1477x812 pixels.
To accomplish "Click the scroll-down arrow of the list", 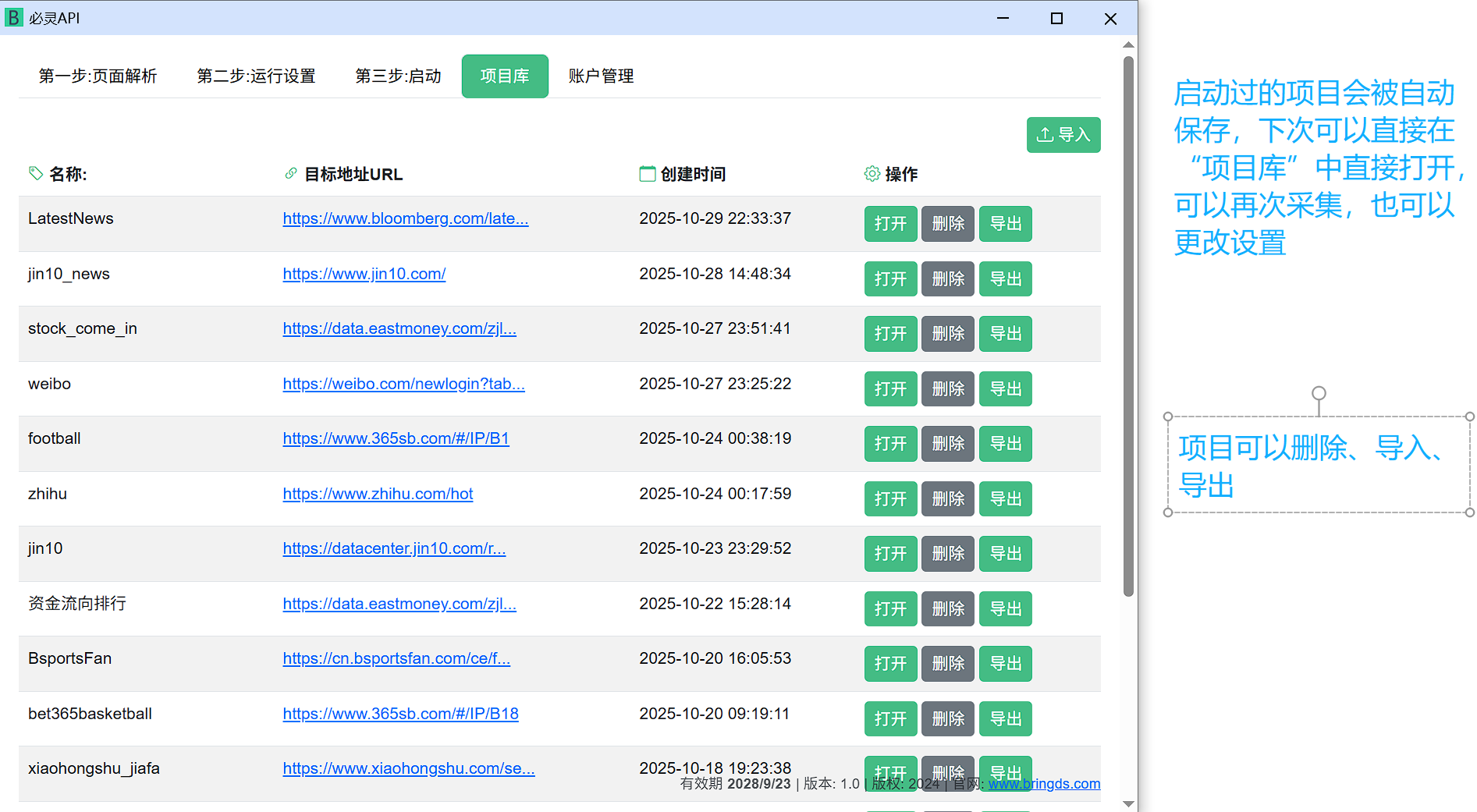I will coord(1128,803).
